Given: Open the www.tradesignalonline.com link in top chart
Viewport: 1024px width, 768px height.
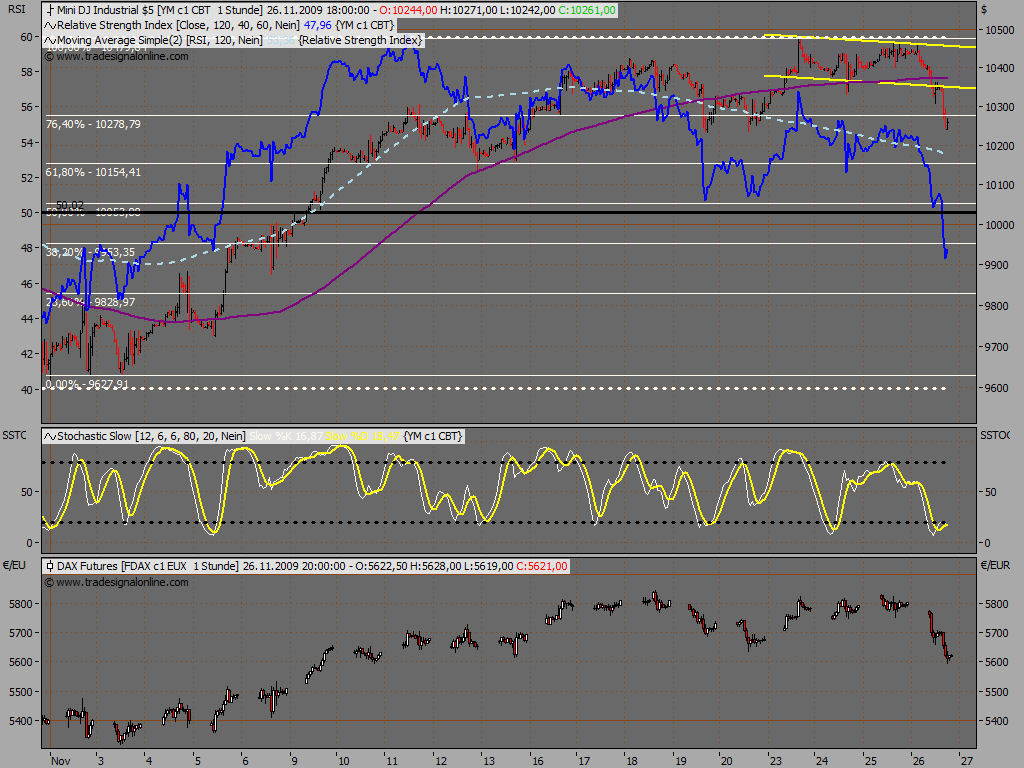Looking at the screenshot, I should coord(117,56).
